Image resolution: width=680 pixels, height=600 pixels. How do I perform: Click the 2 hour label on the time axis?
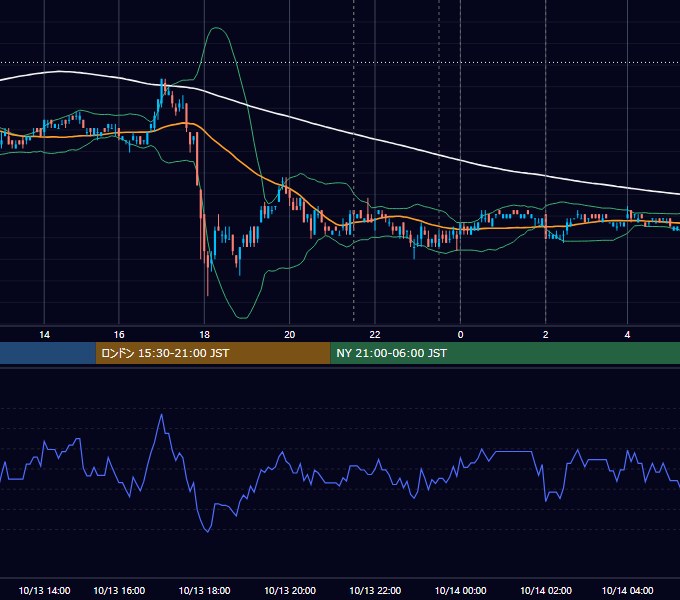click(546, 335)
